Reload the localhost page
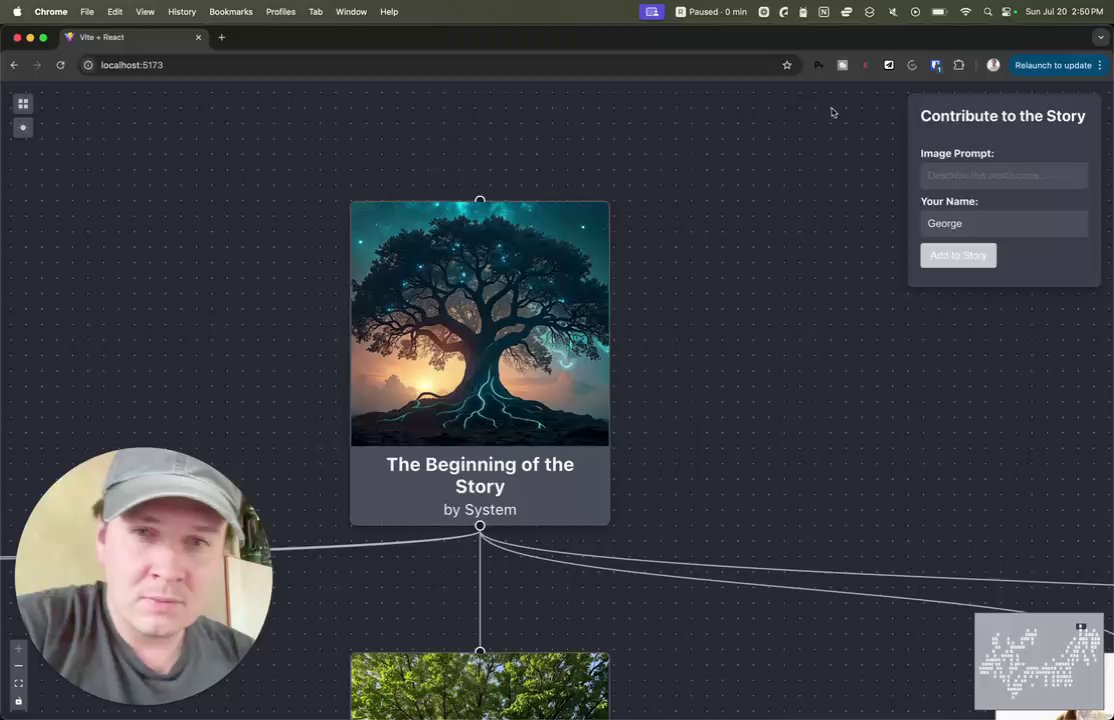 [x=60, y=65]
